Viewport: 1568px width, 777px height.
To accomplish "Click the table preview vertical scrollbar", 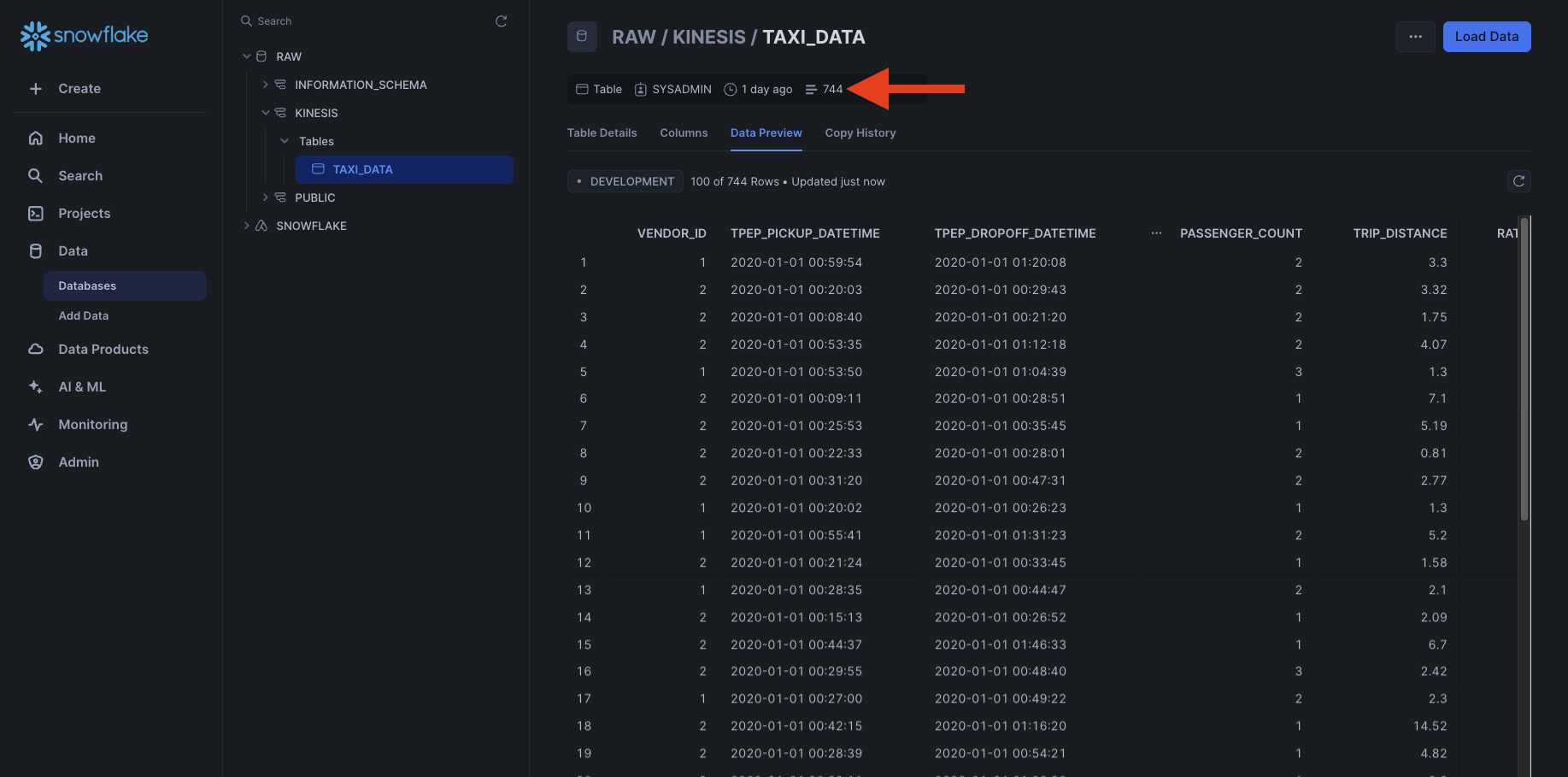I will point(1524,369).
